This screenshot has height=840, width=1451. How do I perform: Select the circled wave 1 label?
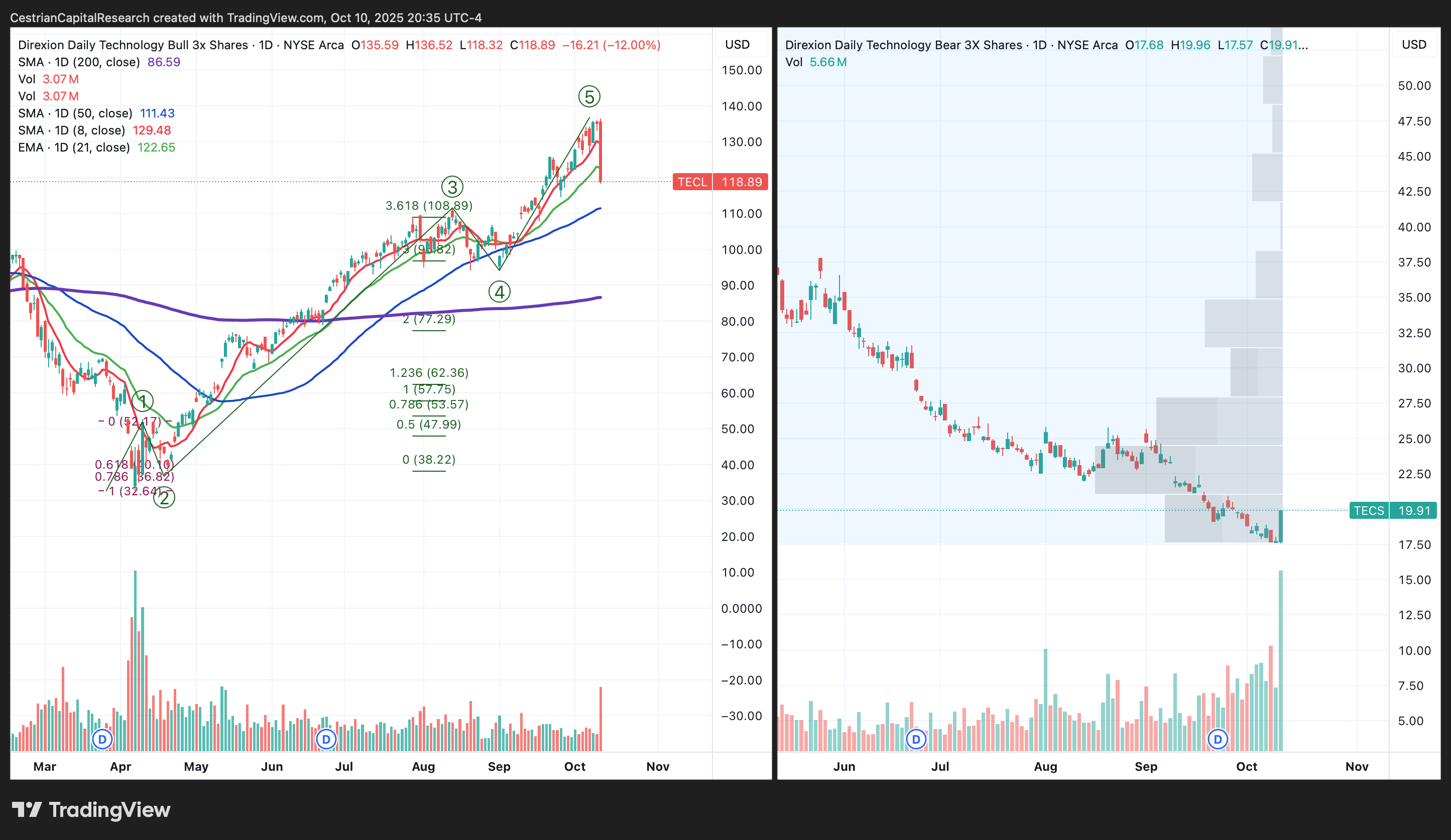tap(142, 401)
